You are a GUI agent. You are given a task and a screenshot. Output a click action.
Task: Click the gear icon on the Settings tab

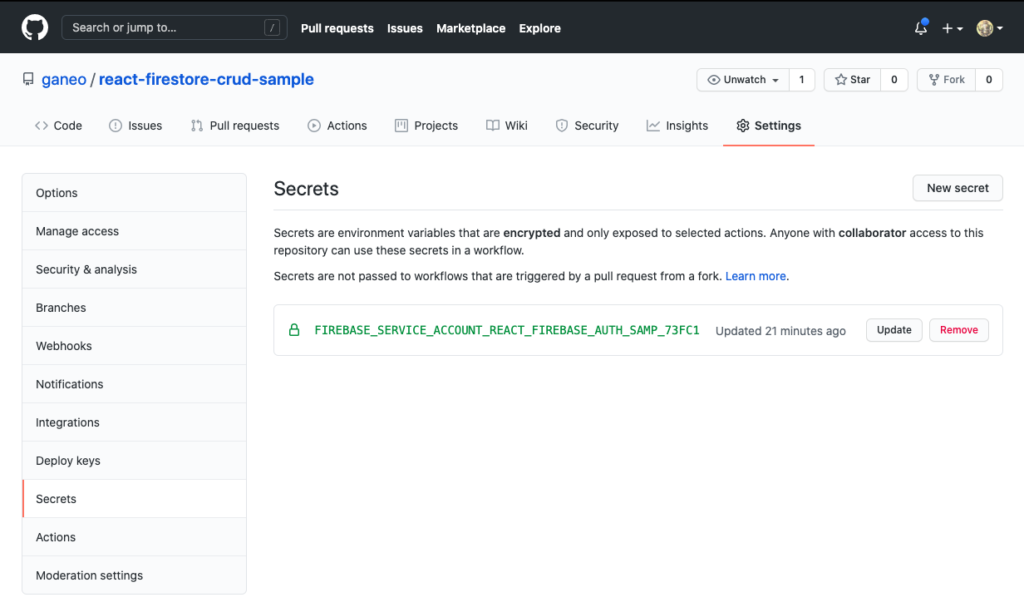coord(741,125)
